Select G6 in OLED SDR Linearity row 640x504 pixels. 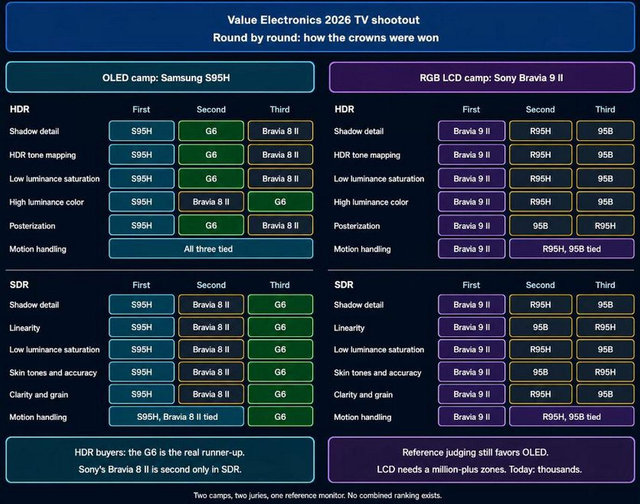click(x=280, y=327)
